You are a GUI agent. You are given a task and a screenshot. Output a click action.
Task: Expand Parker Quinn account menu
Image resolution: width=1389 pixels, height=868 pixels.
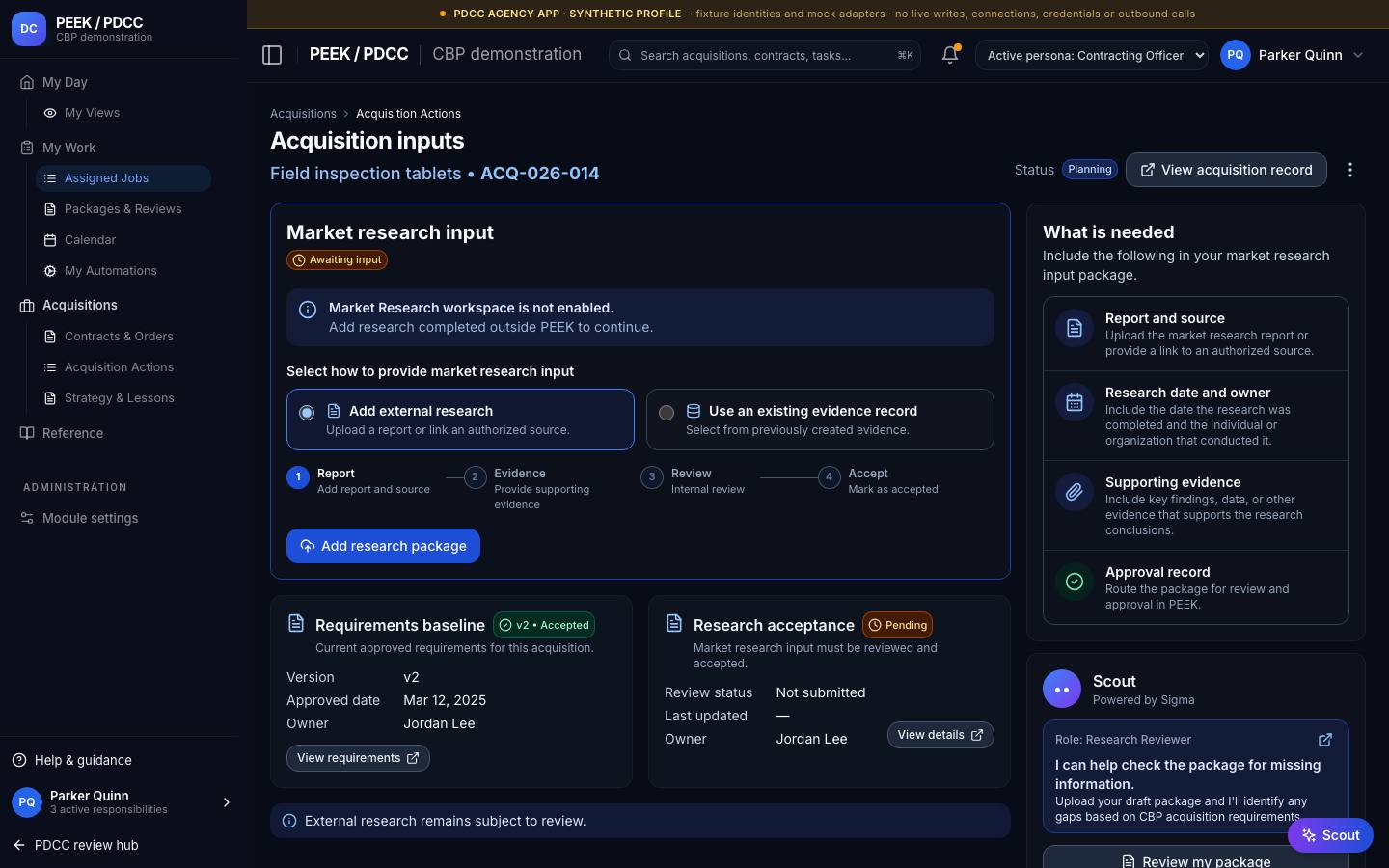click(1294, 55)
